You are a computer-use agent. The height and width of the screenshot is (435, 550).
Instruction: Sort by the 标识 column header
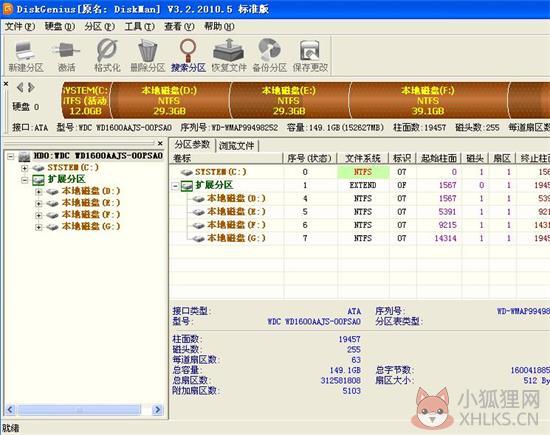pos(403,159)
